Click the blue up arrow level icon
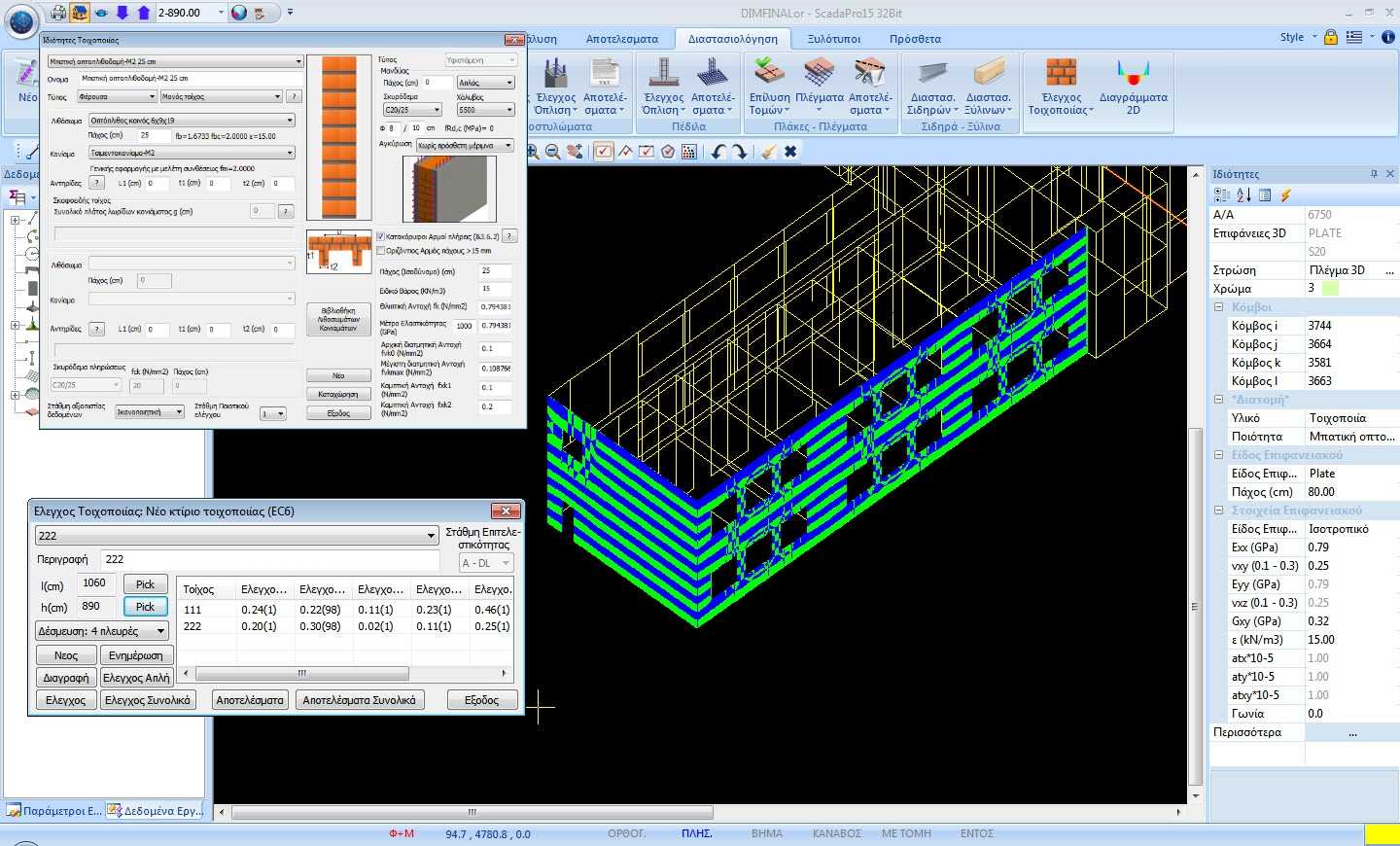1400x846 pixels. 144,13
